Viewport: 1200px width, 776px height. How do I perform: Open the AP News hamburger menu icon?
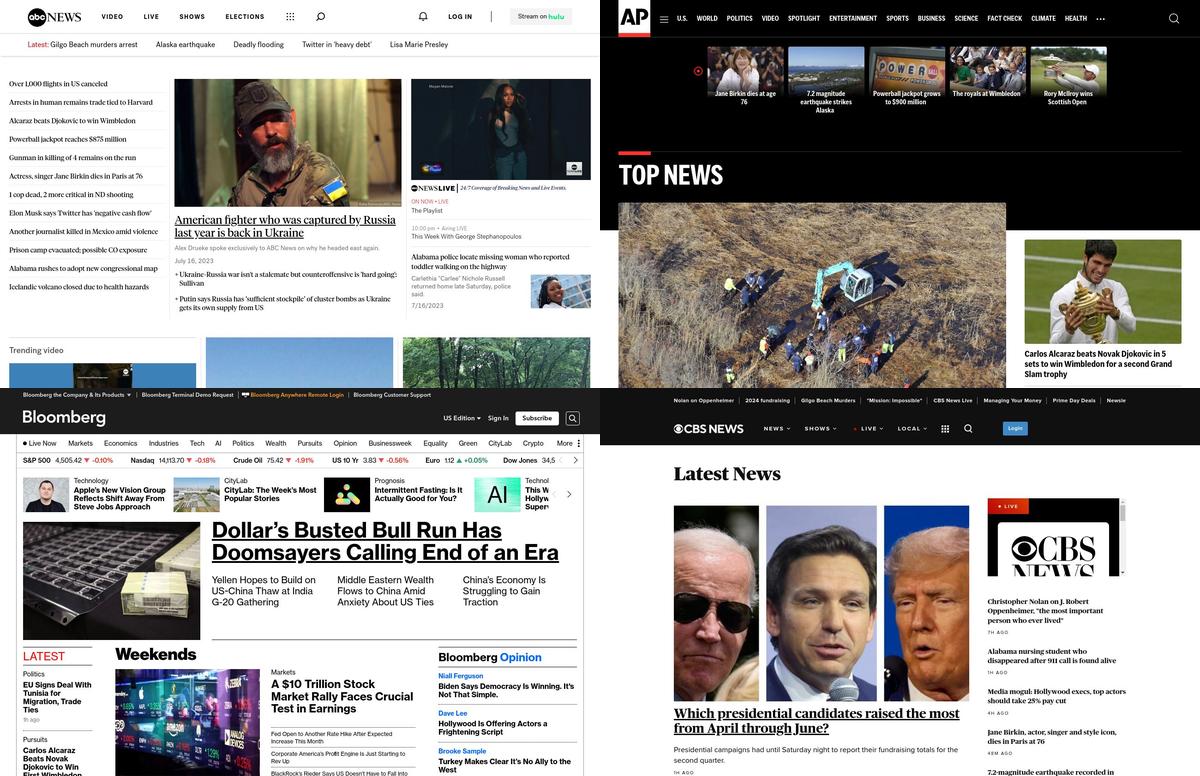pyautogui.click(x=664, y=19)
